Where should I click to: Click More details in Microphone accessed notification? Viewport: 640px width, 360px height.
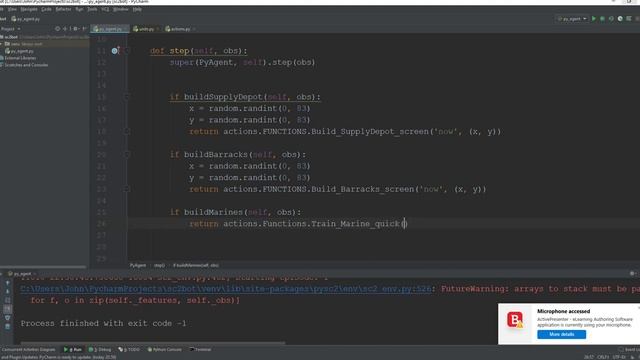click(x=561, y=335)
